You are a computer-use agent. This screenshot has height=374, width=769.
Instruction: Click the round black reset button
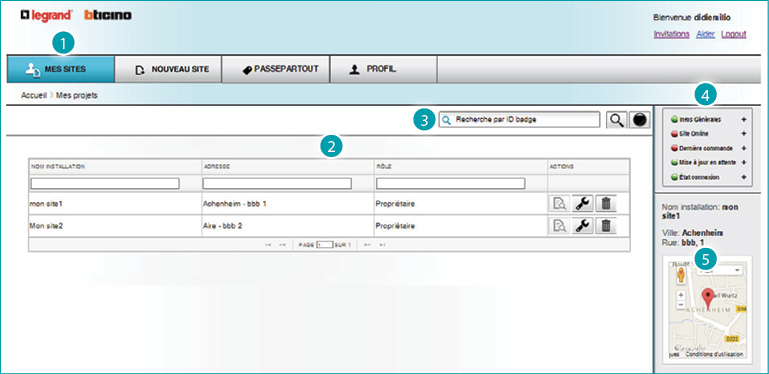(640, 120)
